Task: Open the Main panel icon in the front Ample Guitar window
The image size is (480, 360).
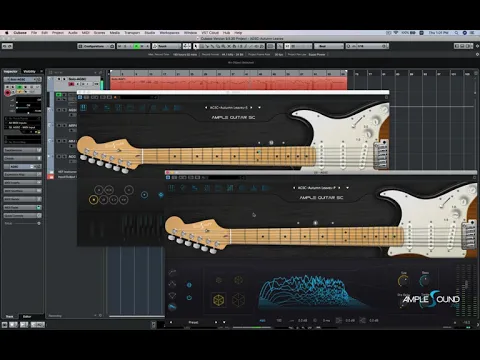Action: click(x=171, y=188)
